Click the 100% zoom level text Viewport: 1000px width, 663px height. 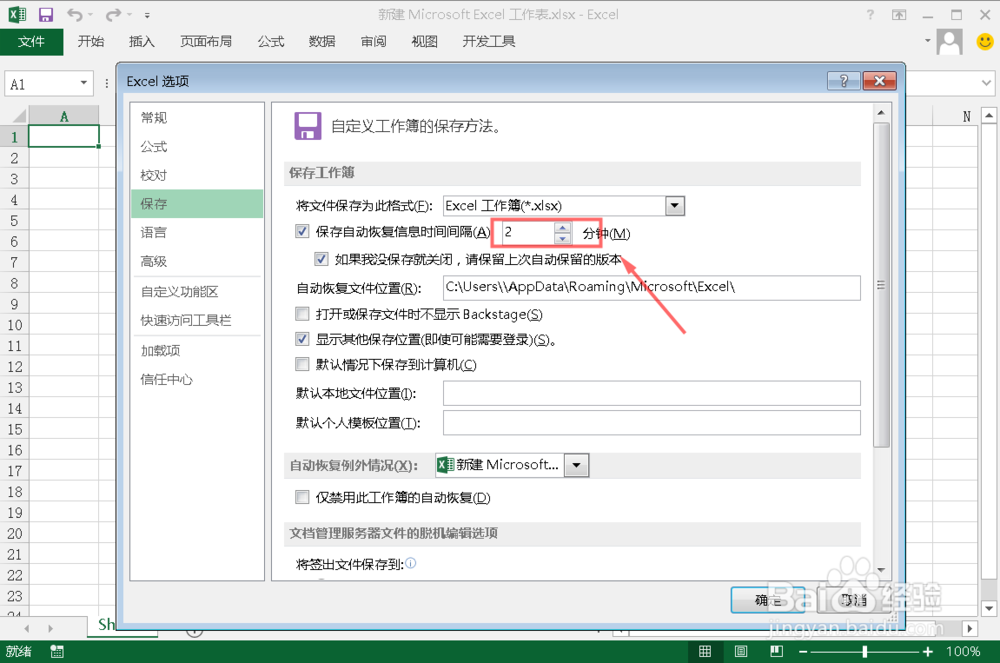coord(963,652)
